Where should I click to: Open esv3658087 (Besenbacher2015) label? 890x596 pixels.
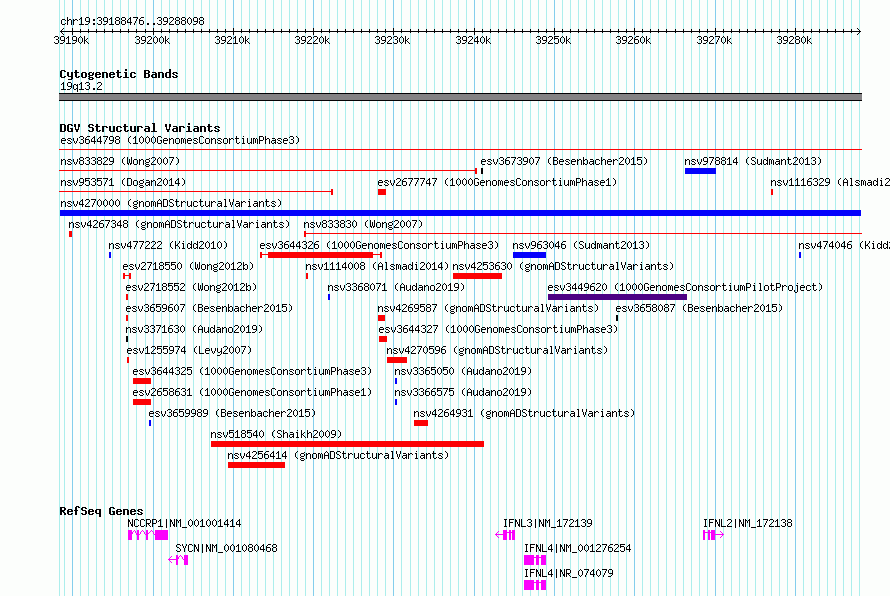(x=699, y=308)
